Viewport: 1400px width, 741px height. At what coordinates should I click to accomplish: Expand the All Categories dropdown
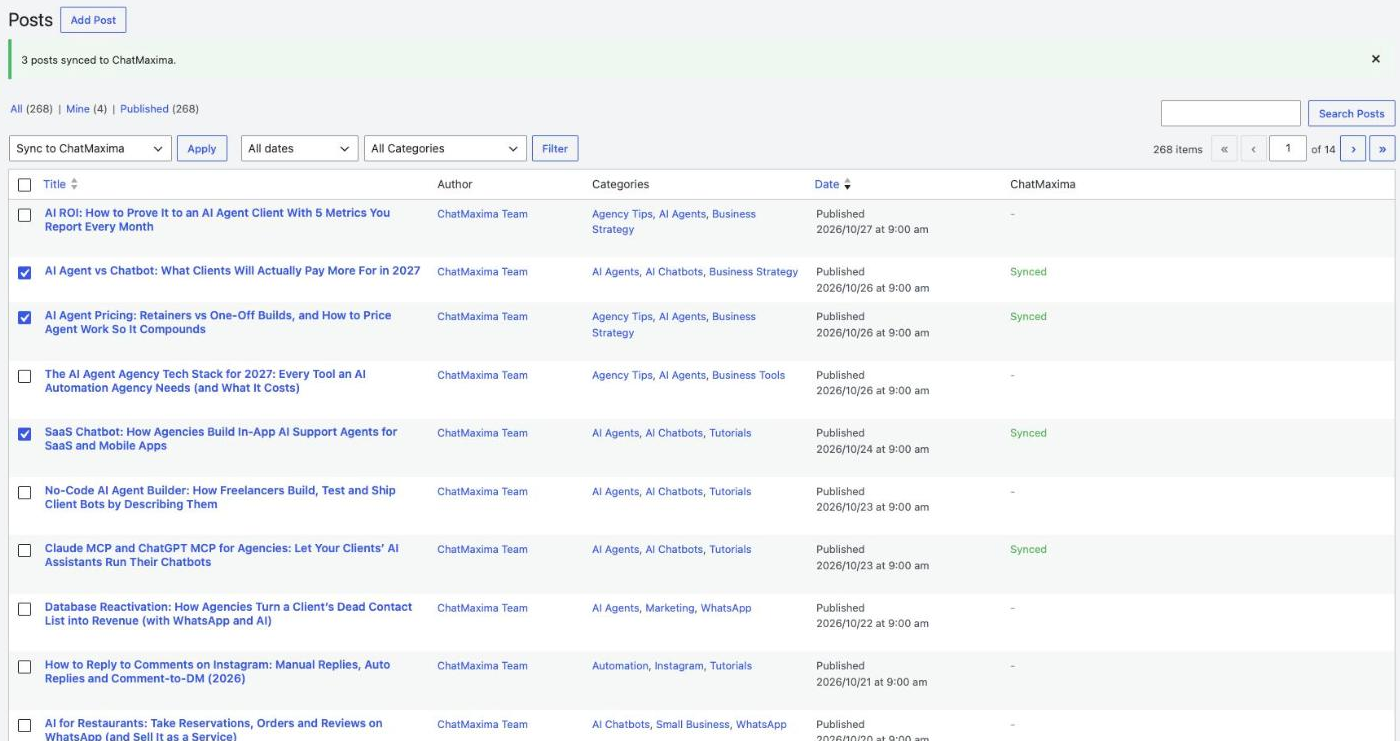coord(445,148)
